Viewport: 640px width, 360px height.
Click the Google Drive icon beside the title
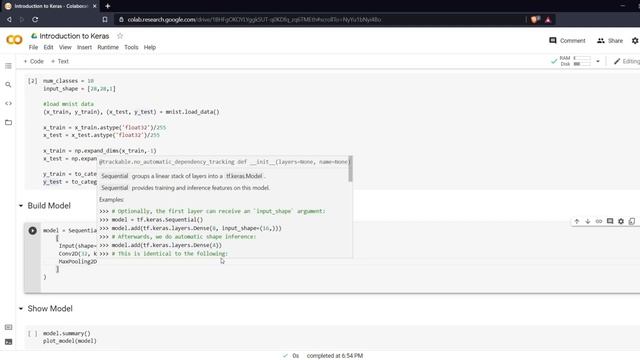coord(34,36)
